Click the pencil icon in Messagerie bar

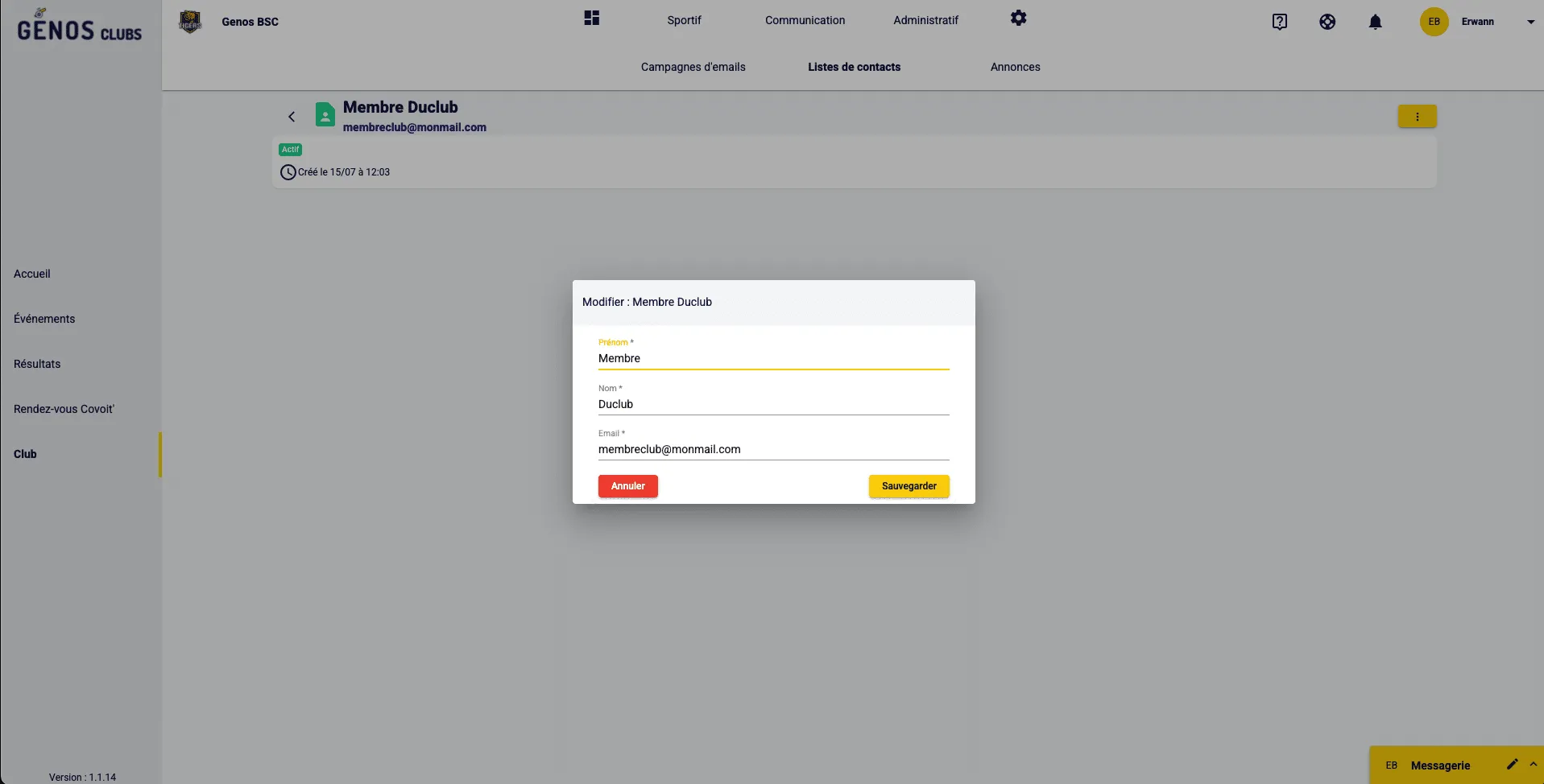point(1512,764)
